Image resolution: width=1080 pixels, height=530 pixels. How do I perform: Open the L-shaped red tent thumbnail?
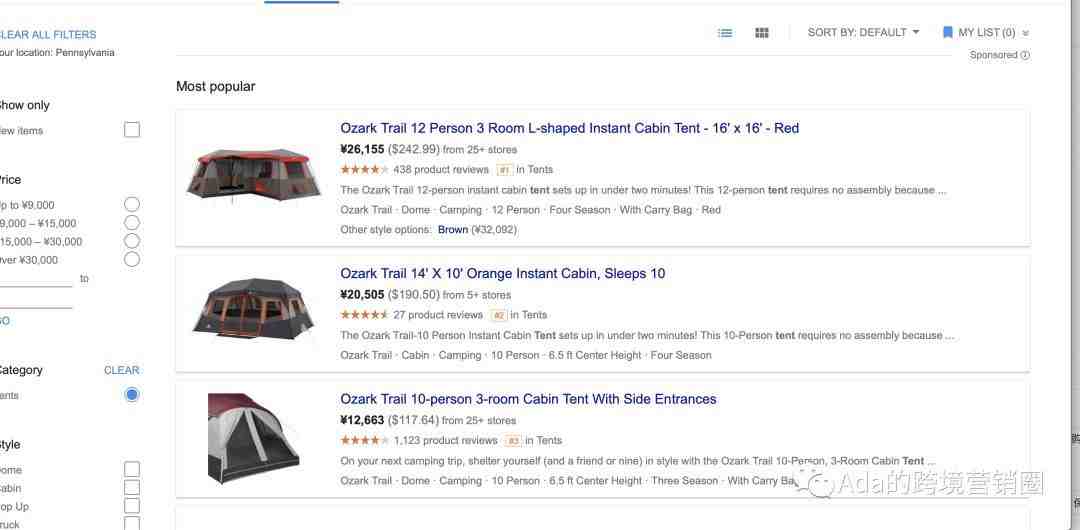(253, 175)
